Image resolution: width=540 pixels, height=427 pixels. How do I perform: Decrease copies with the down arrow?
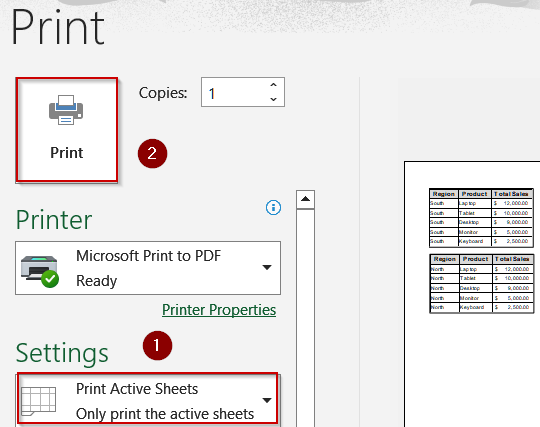coord(273,99)
